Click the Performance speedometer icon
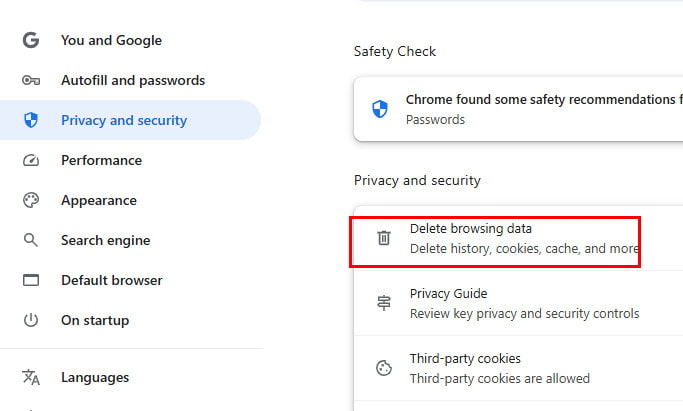 tap(31, 160)
